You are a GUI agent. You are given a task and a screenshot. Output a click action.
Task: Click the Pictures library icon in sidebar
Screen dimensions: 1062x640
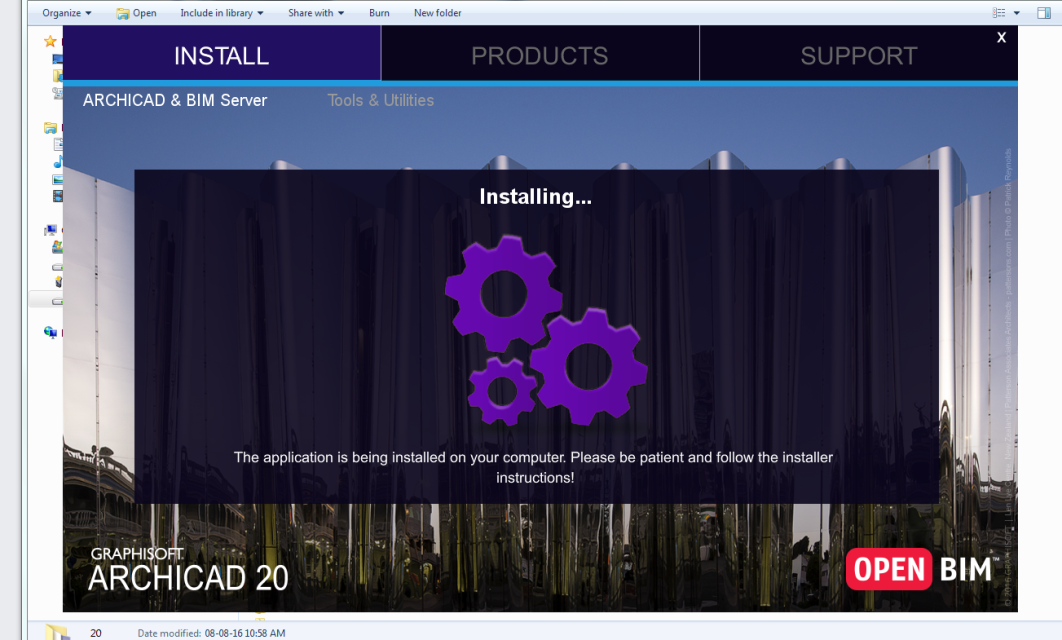click(58, 179)
